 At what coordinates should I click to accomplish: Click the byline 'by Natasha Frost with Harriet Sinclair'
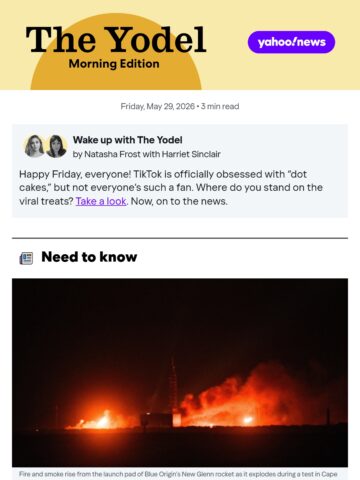tap(147, 154)
